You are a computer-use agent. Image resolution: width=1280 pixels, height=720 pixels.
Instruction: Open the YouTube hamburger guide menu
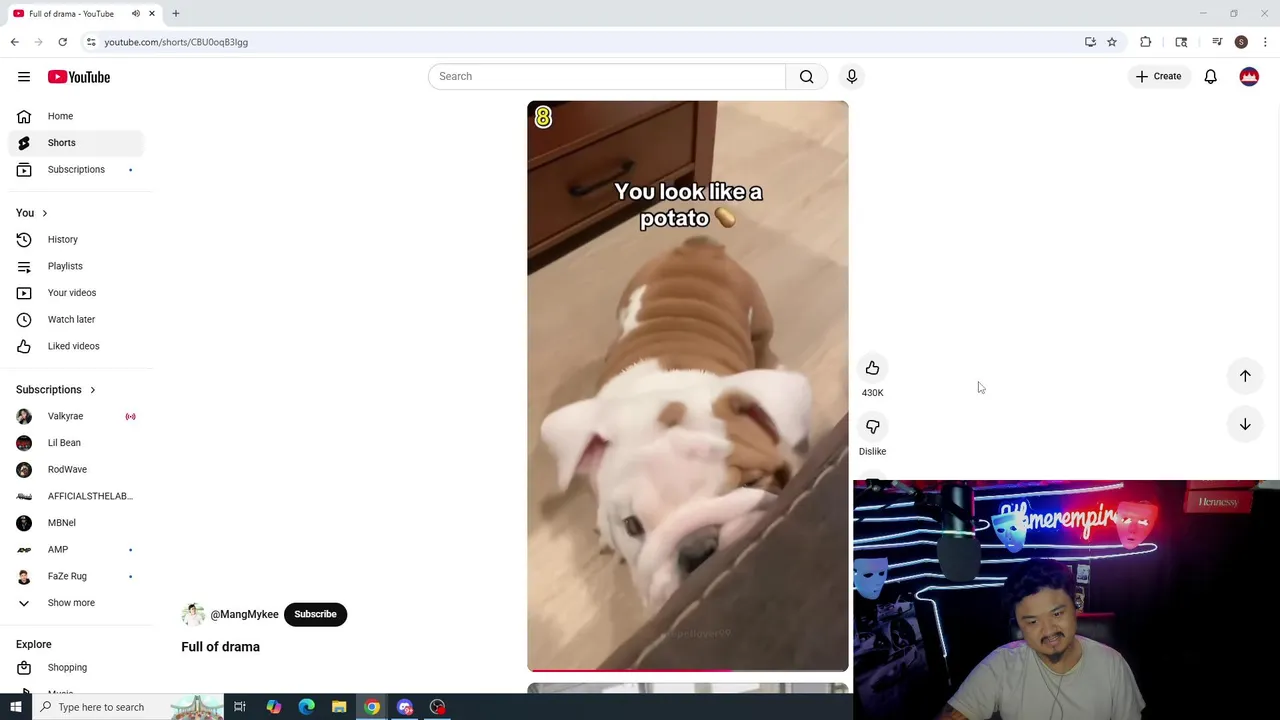[x=24, y=77]
